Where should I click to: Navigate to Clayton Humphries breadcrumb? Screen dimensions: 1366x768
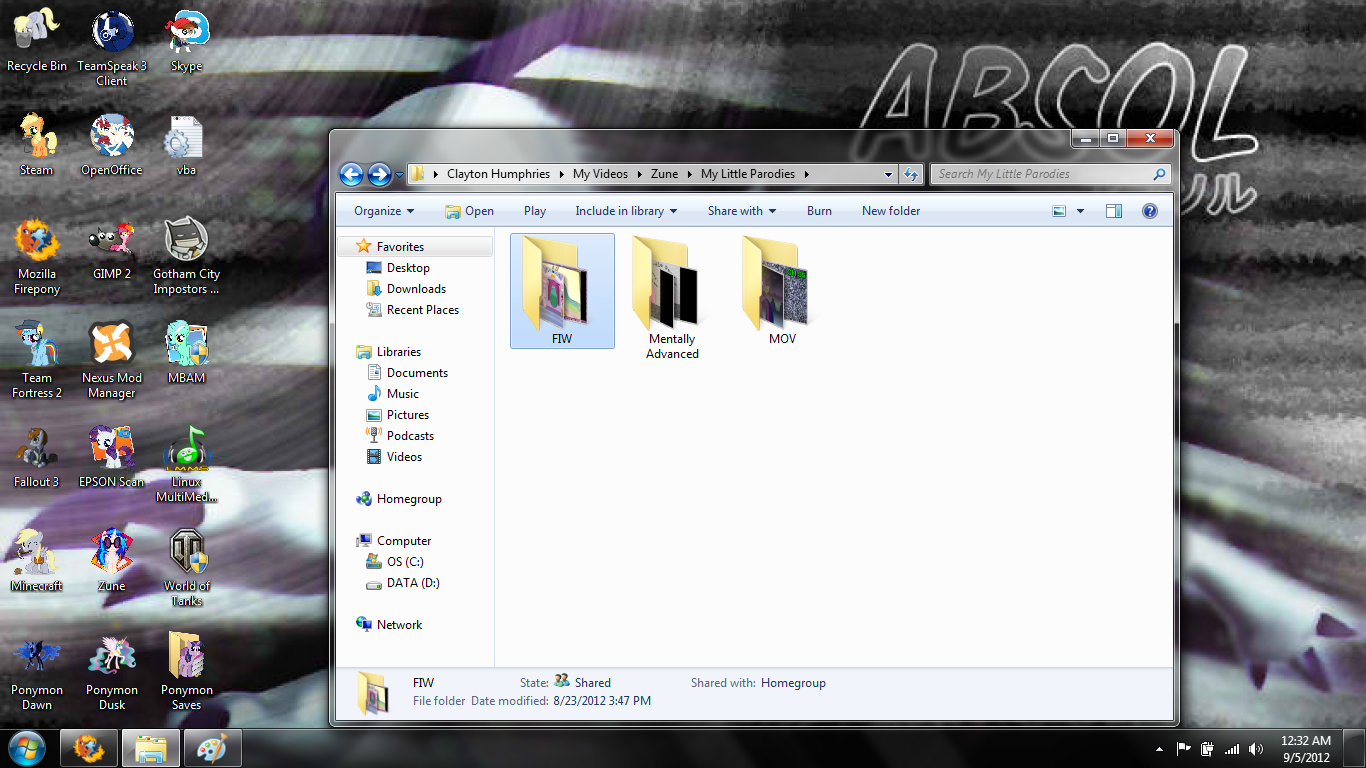[x=498, y=174]
